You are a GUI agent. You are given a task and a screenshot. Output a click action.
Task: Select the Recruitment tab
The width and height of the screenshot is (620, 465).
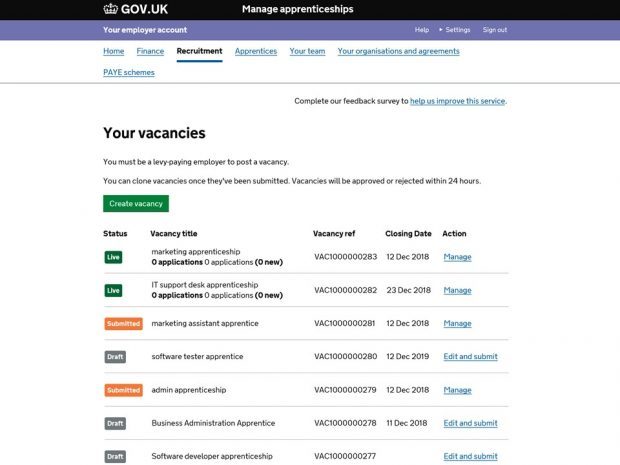click(199, 51)
